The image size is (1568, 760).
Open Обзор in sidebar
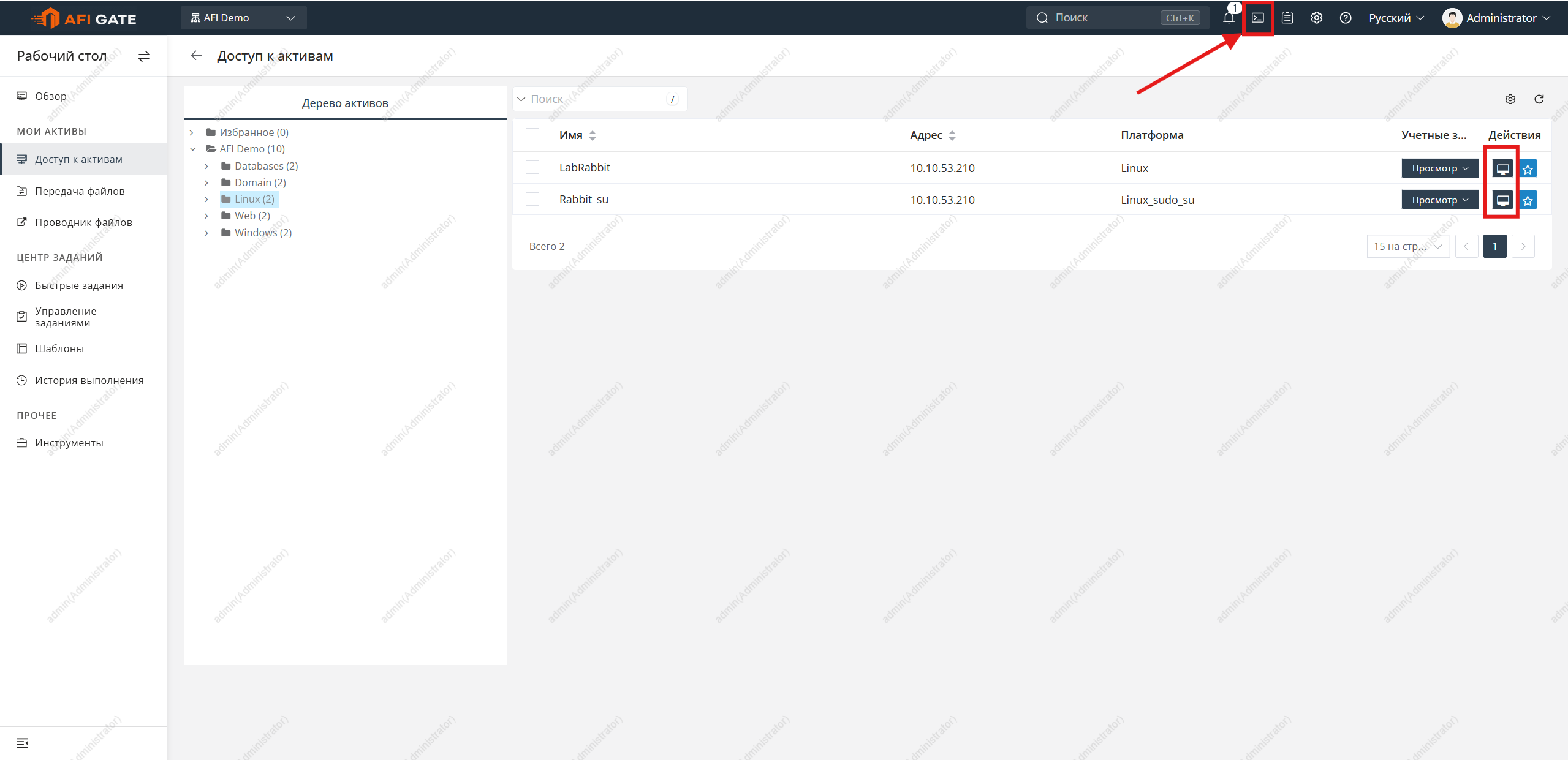(84, 96)
